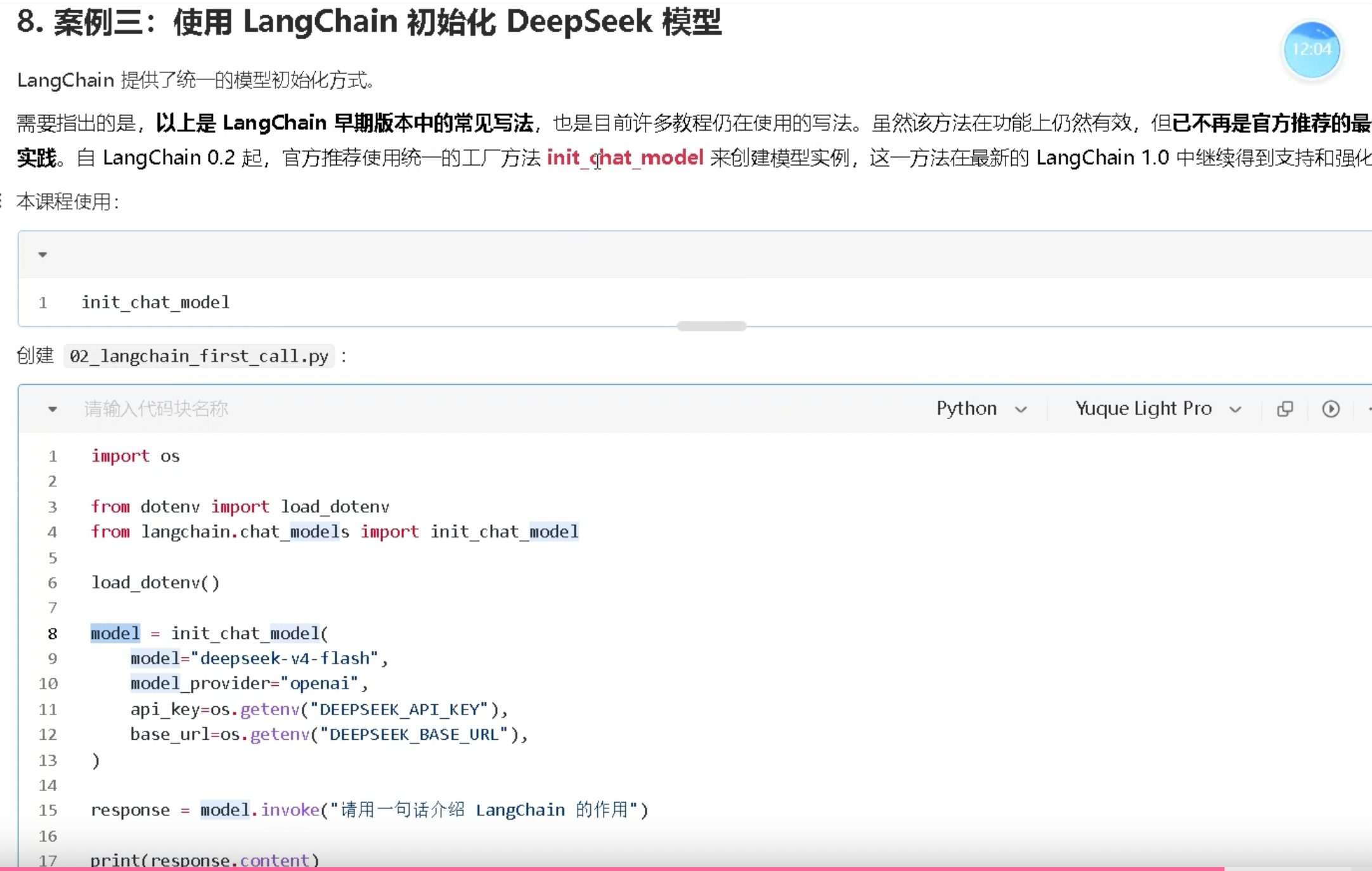Click the section heading '8. 案例三'
Viewport: 1372px width, 871px height.
tap(369, 22)
